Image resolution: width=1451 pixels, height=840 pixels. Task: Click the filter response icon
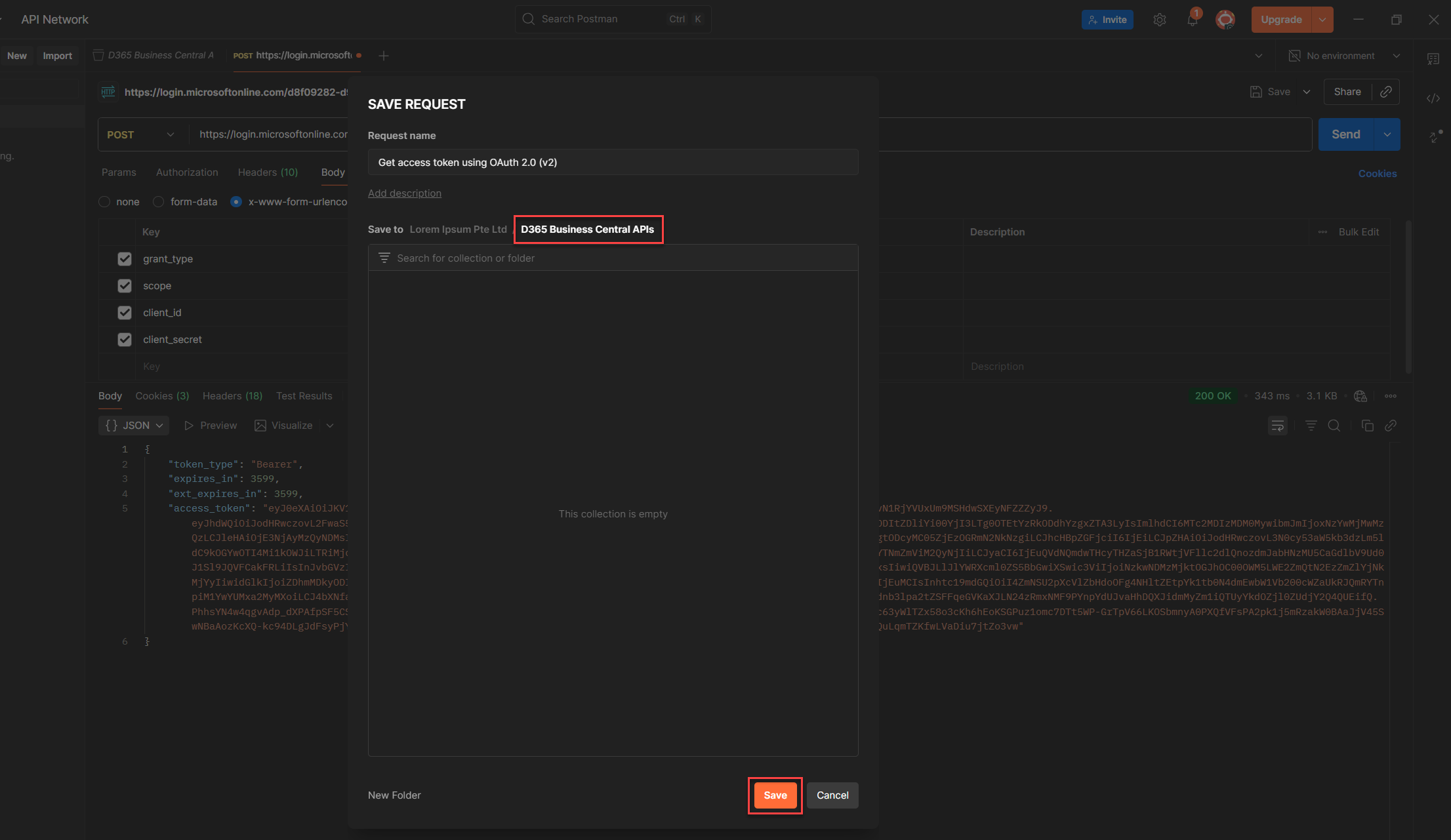(x=1311, y=426)
